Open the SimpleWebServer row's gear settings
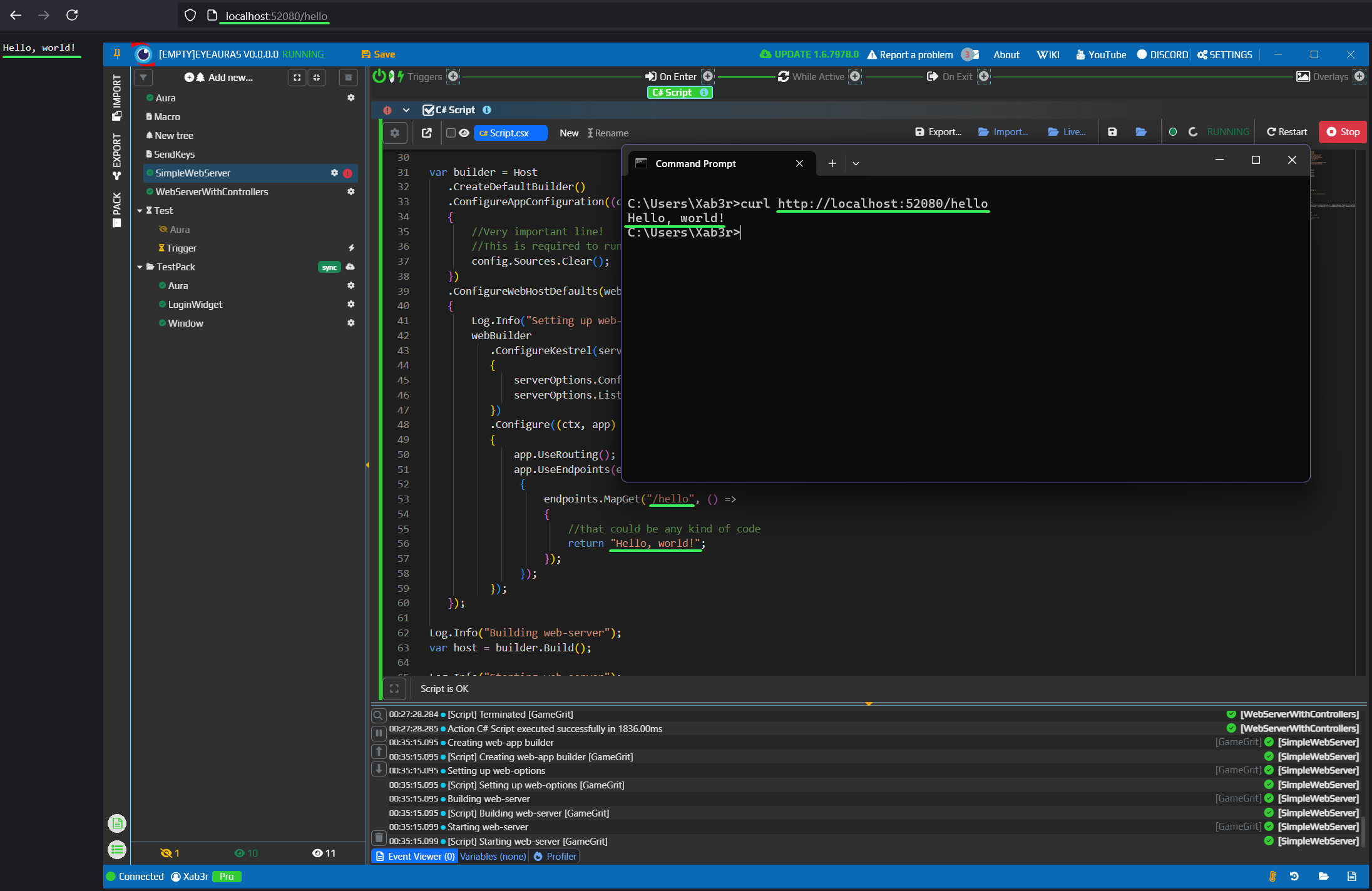 (334, 173)
